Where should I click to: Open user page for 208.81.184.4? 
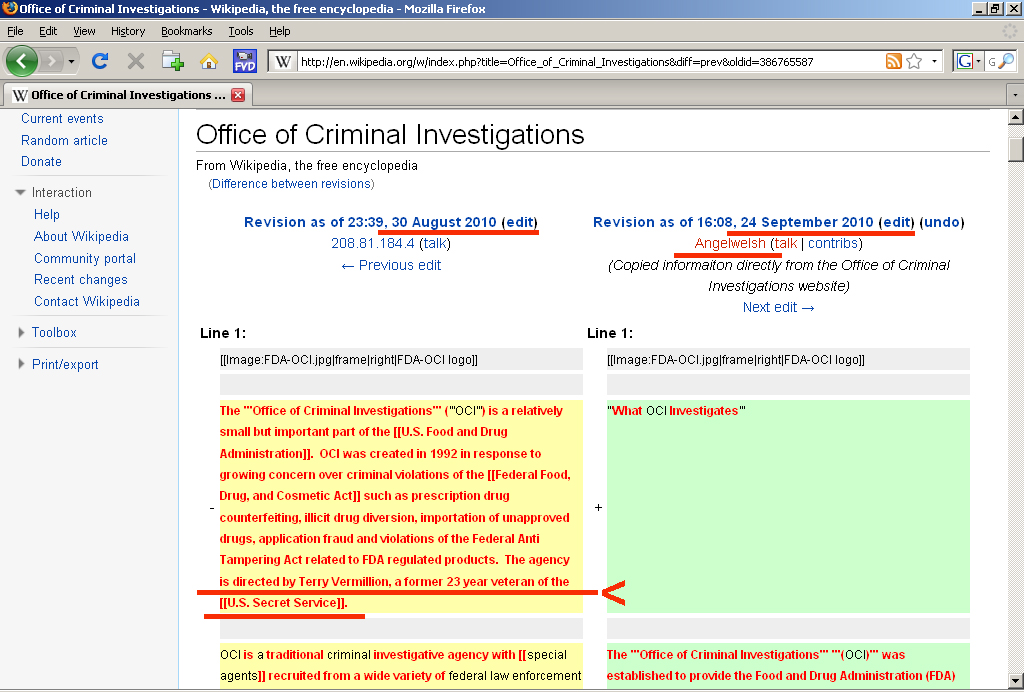[x=373, y=244]
